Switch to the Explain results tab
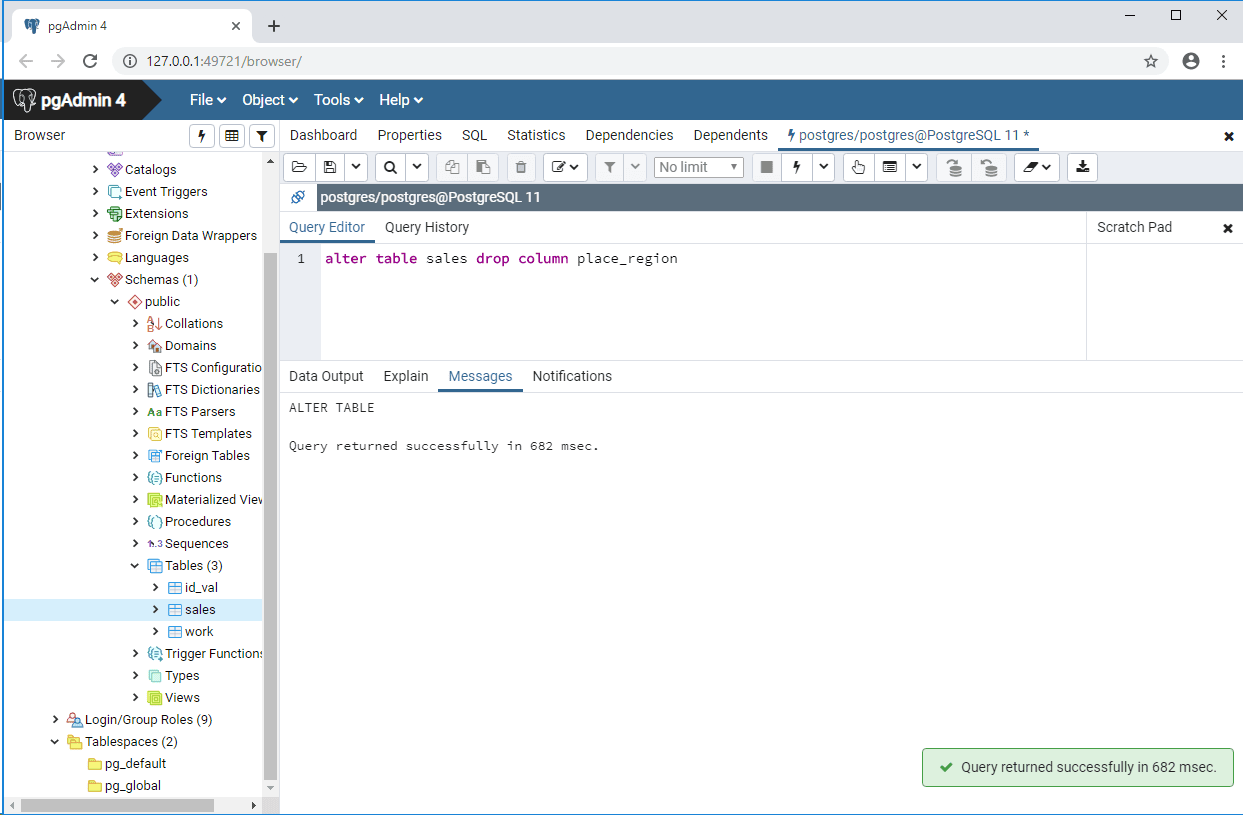This screenshot has width=1243, height=815. [x=406, y=376]
